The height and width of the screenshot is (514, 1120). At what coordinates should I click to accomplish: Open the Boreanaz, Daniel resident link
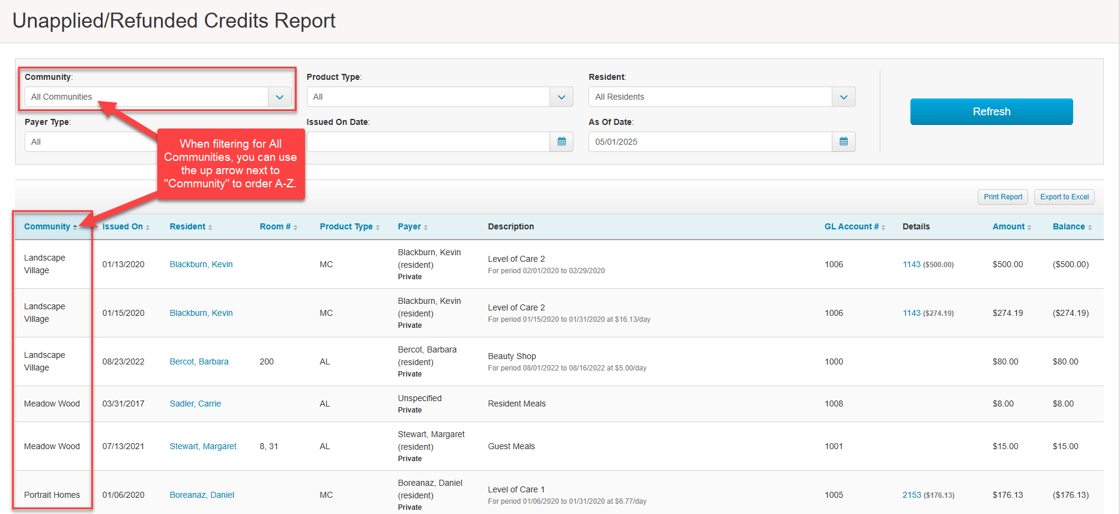(201, 495)
